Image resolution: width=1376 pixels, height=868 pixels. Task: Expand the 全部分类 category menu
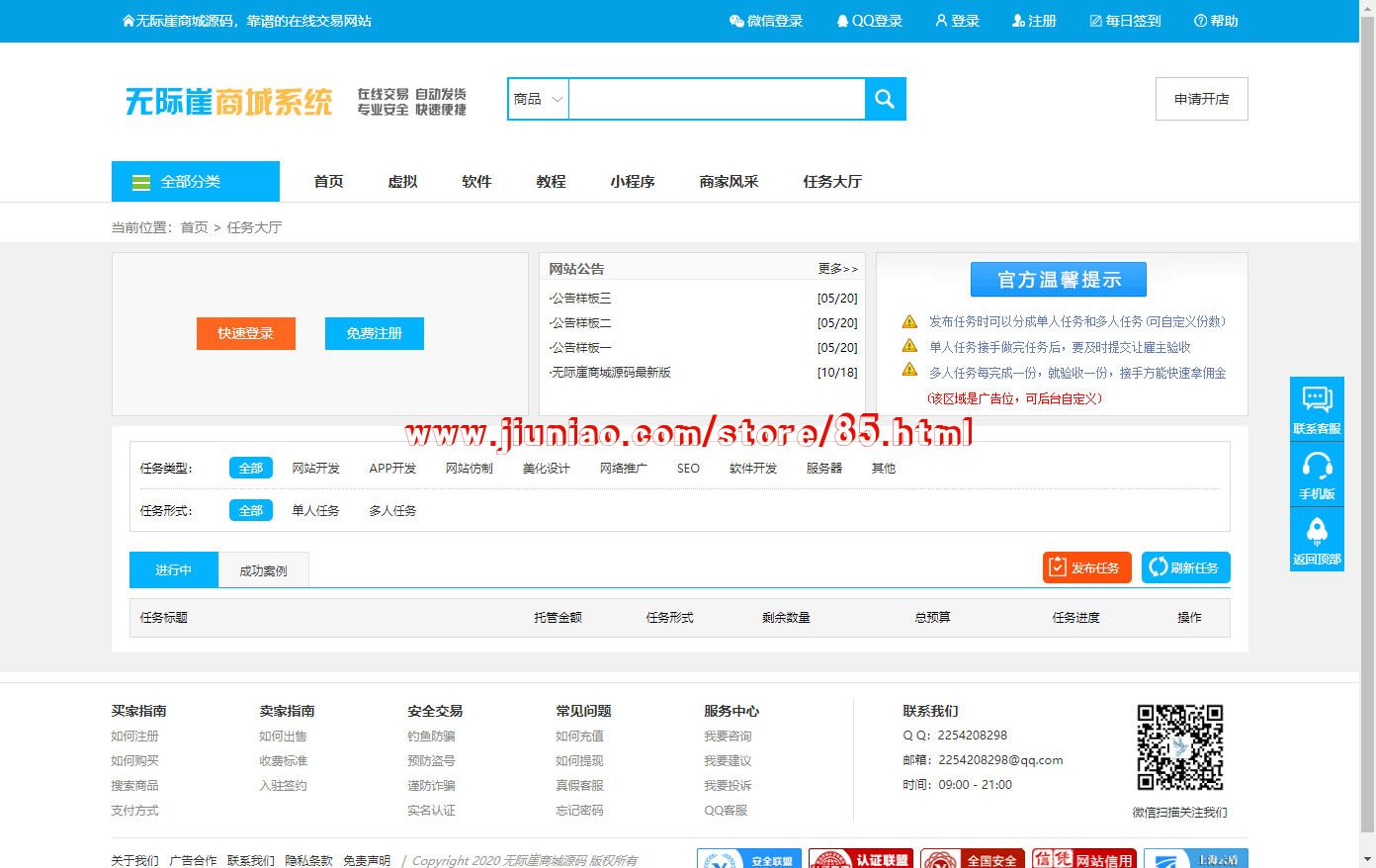pyautogui.click(x=195, y=182)
